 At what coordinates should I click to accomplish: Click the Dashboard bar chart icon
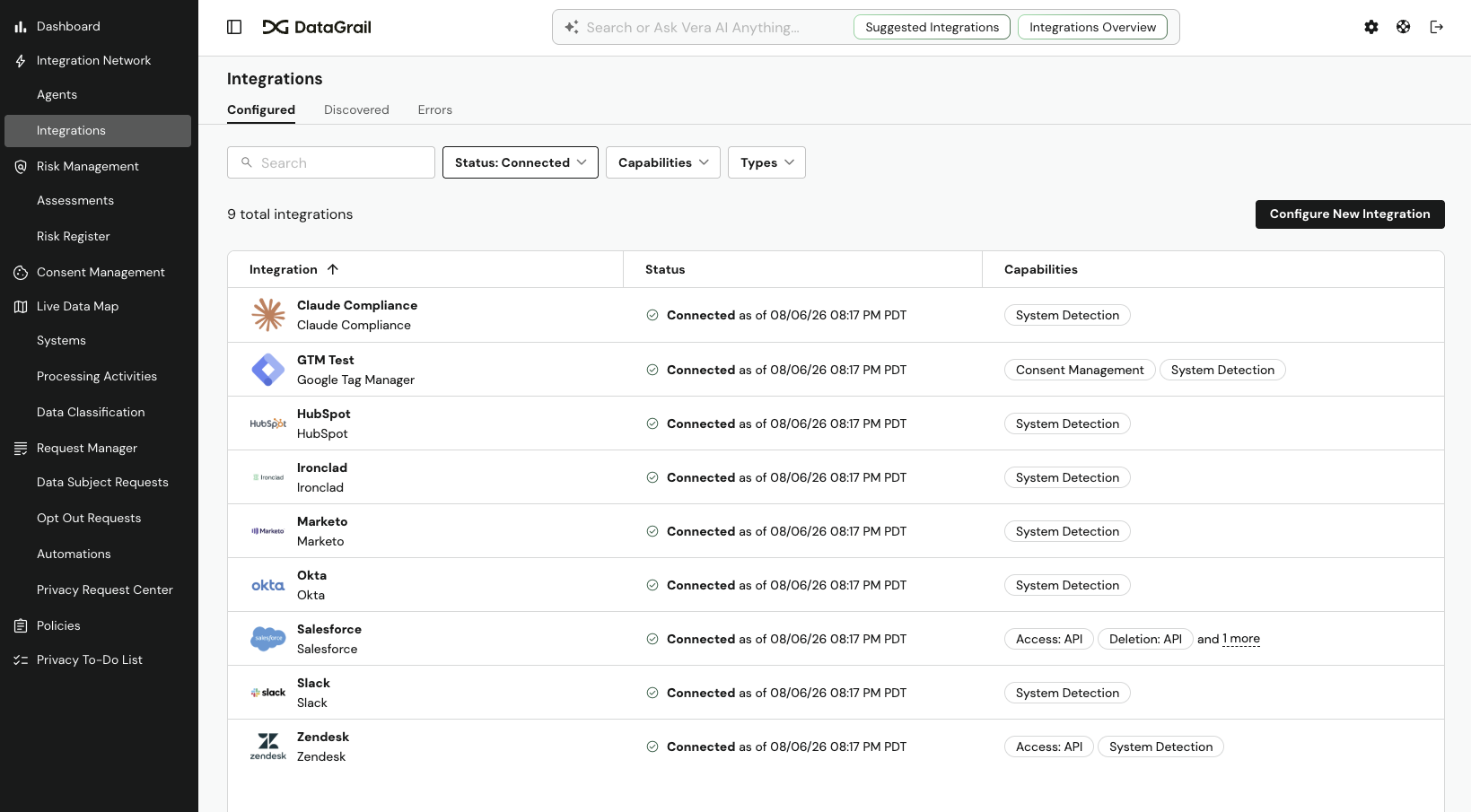(x=21, y=27)
